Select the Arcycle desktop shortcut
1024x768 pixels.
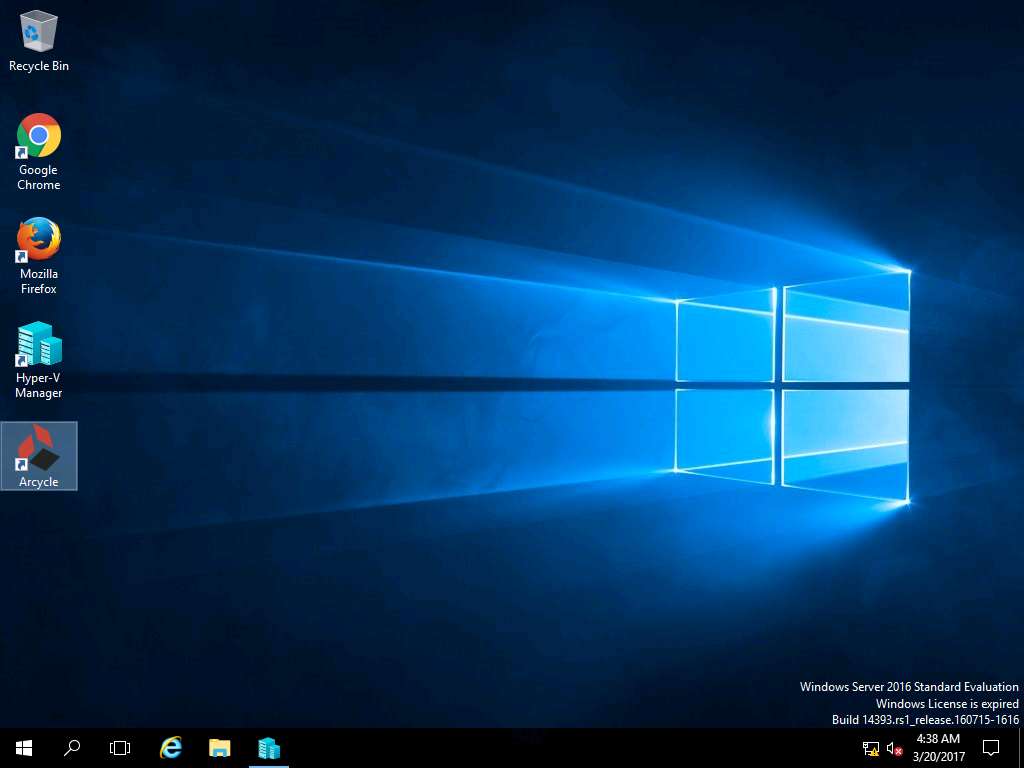pos(39,456)
